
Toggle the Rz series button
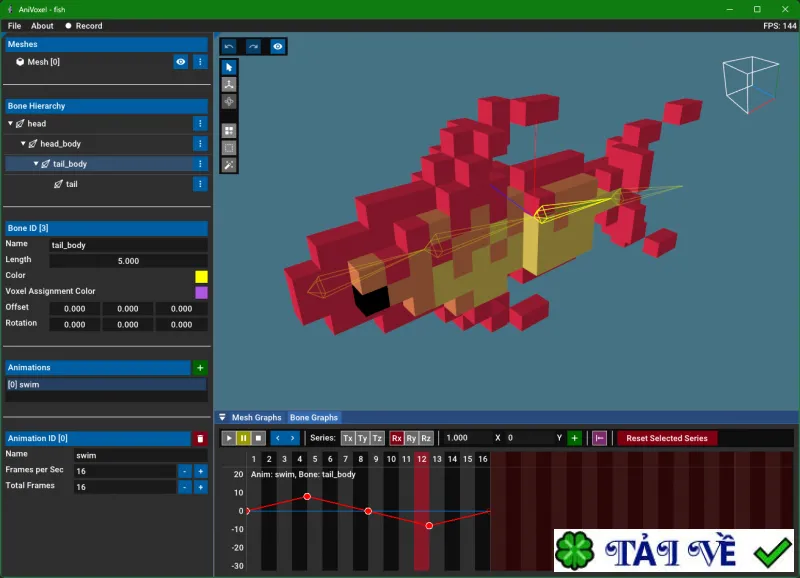(426, 438)
